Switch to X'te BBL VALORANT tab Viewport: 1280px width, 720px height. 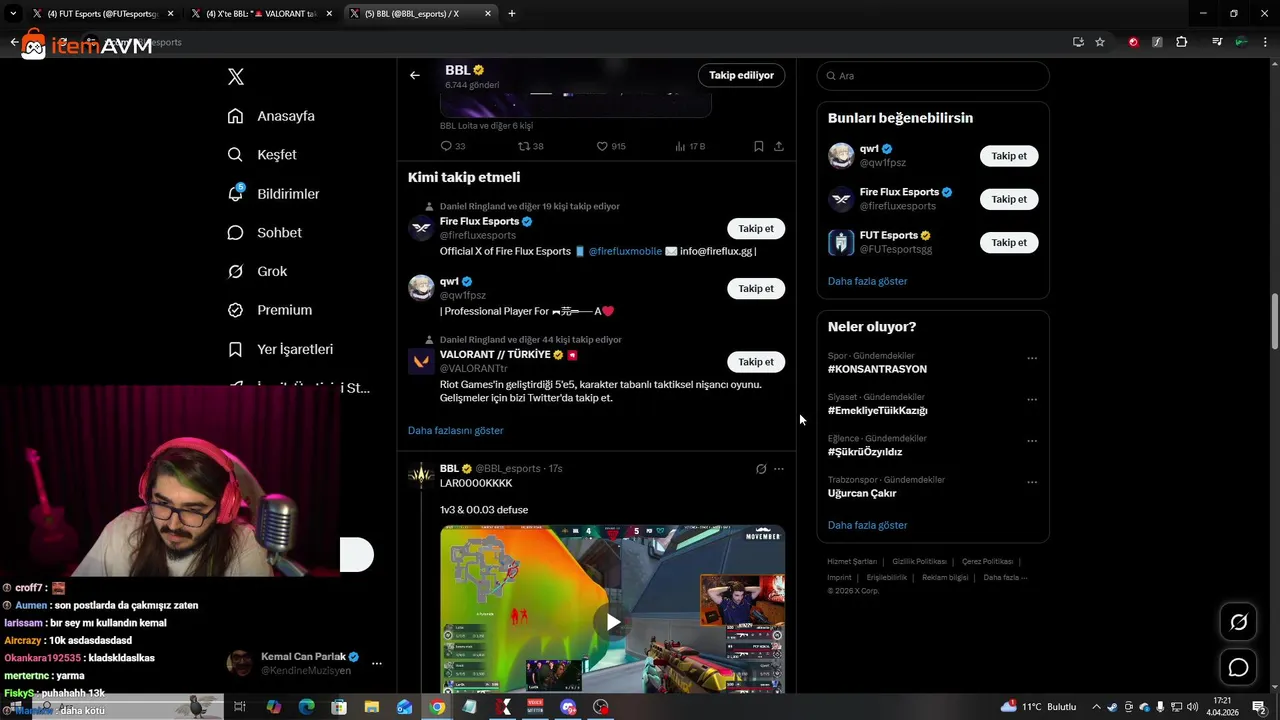click(262, 14)
